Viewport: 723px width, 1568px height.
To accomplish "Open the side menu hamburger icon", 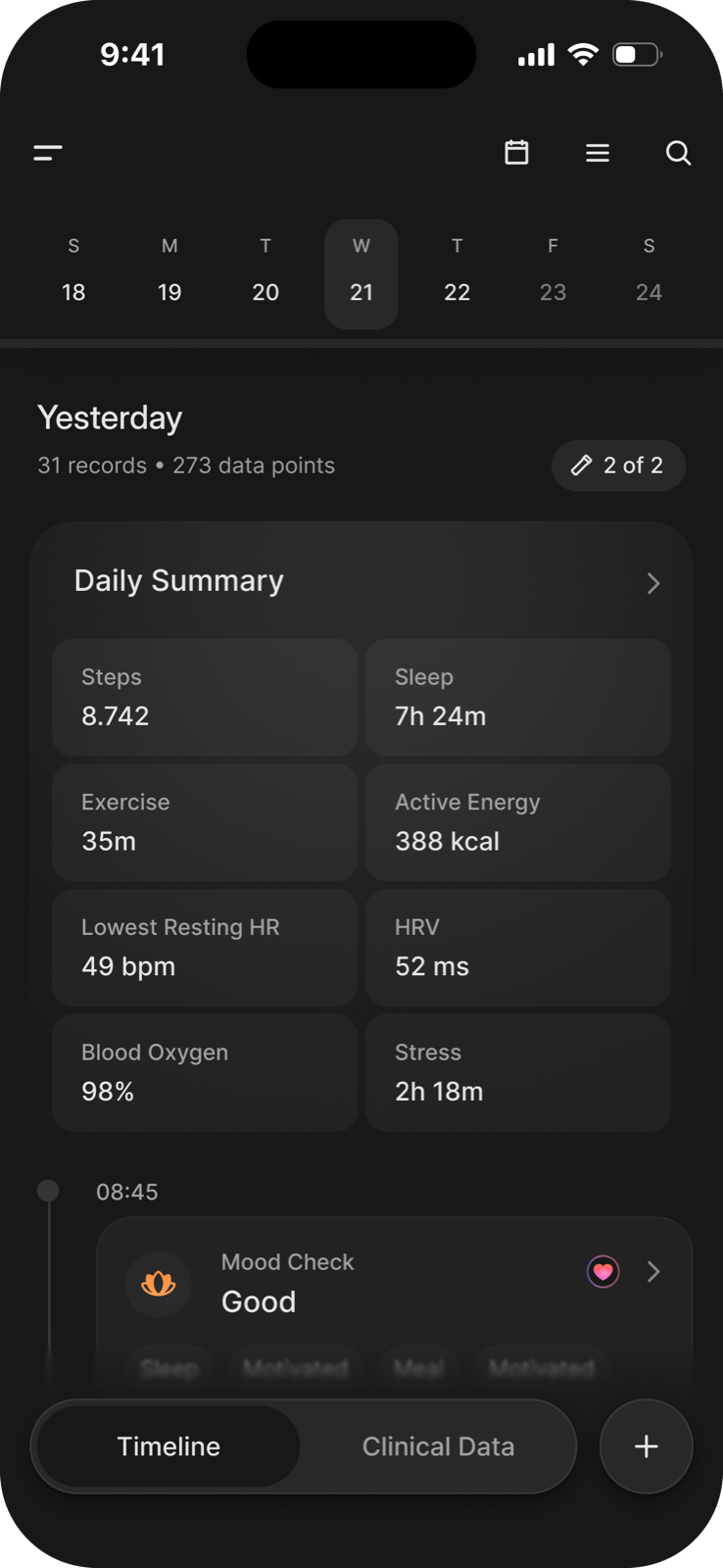I will [48, 153].
